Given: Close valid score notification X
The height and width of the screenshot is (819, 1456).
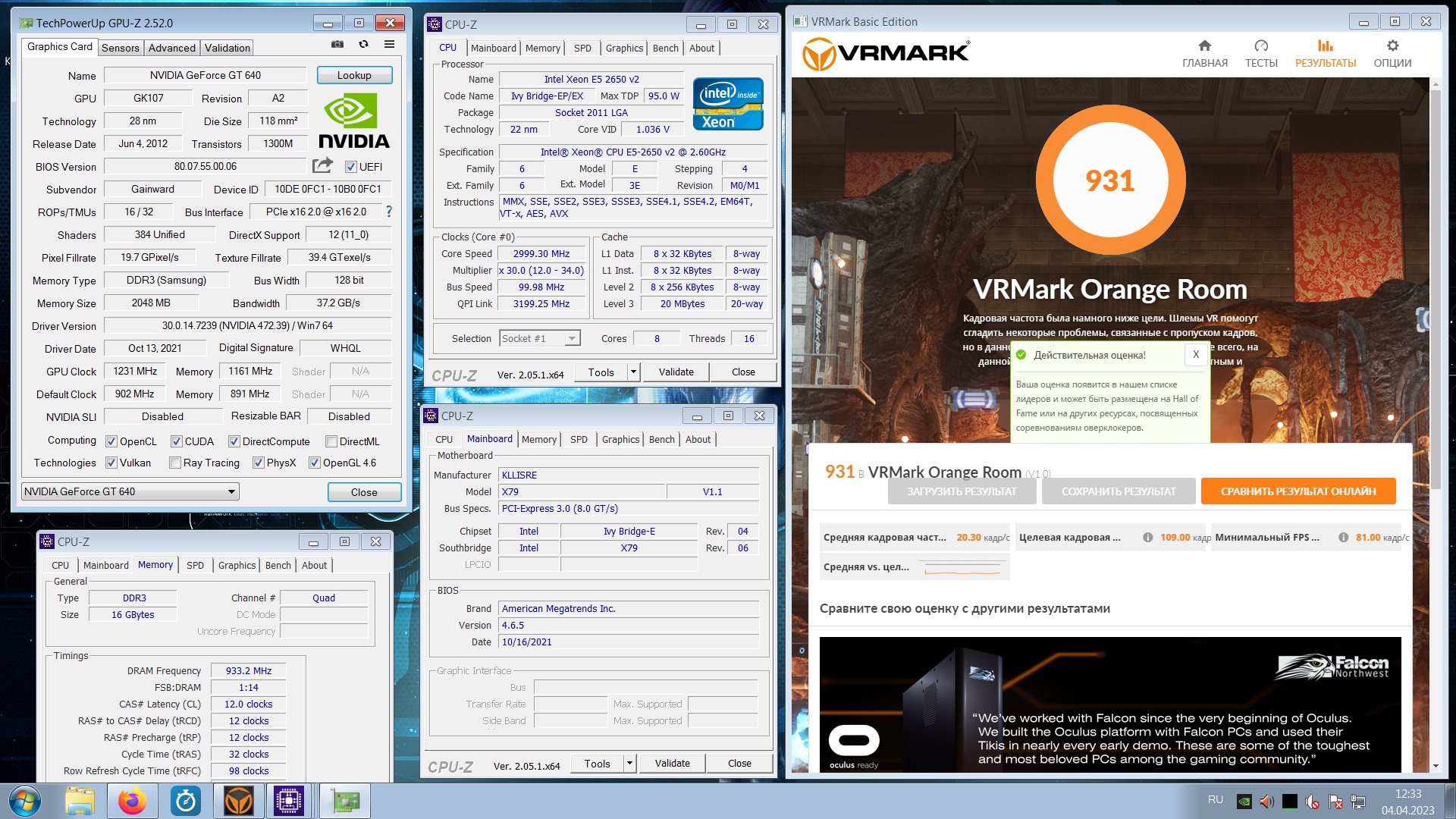Looking at the screenshot, I should (x=1196, y=354).
